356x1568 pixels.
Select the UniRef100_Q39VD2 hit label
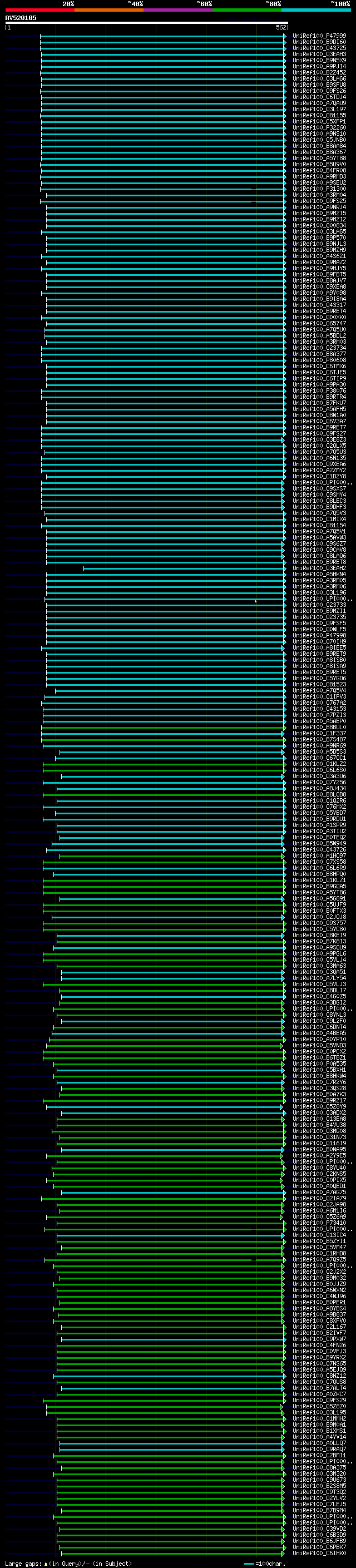click(319, 1529)
